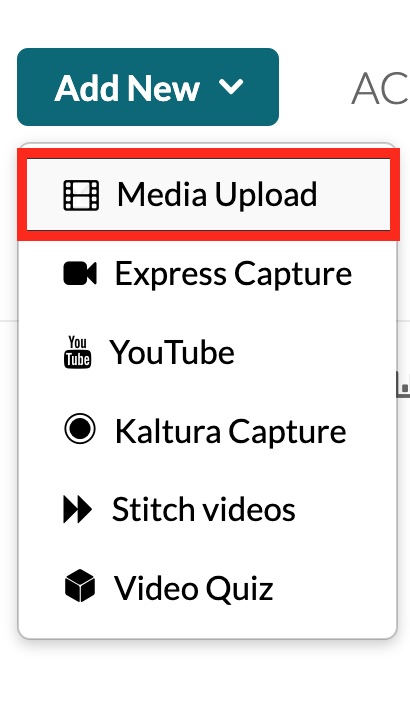Click the film strip icon beside Media Upload

coord(81,195)
